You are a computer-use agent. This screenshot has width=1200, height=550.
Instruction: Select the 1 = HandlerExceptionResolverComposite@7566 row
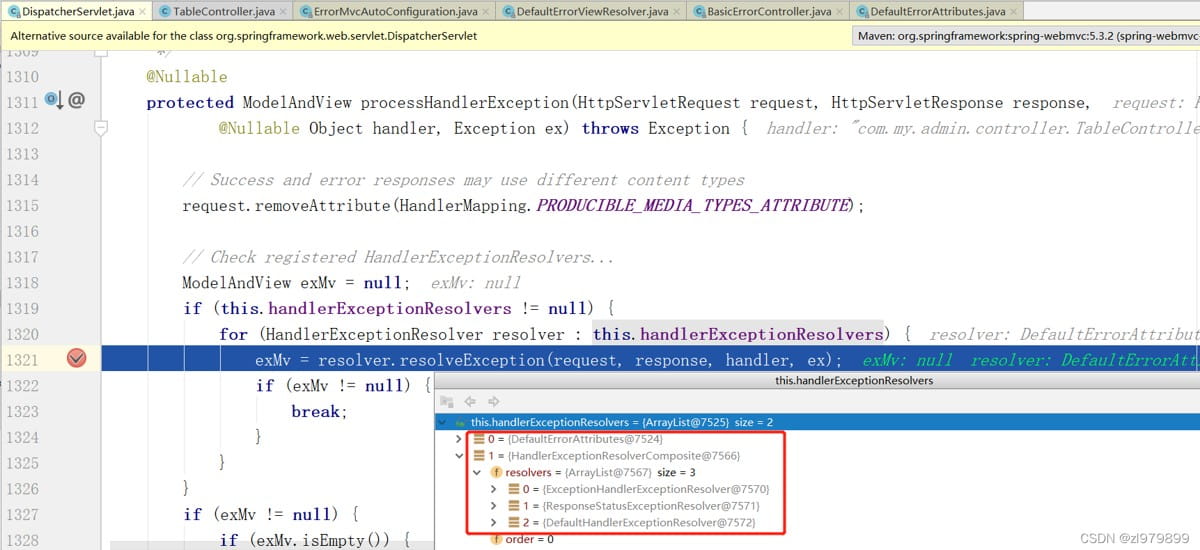817,456
